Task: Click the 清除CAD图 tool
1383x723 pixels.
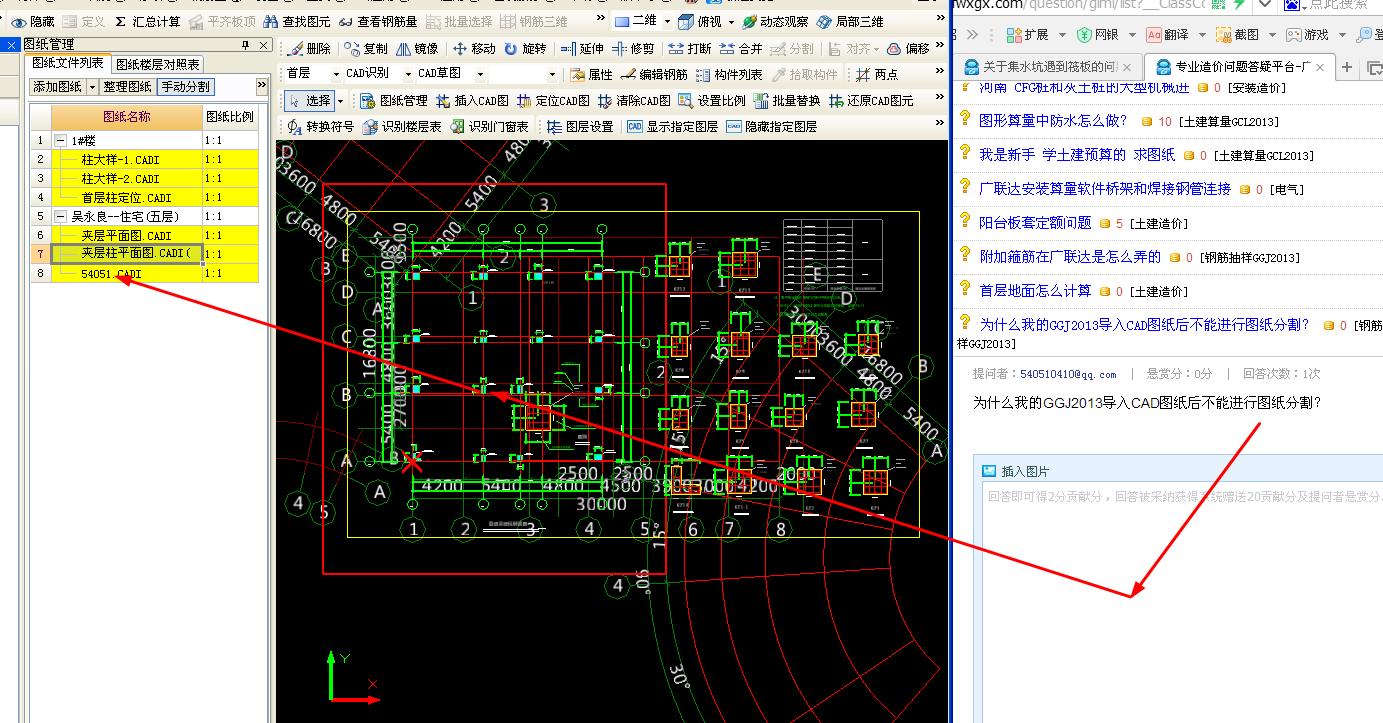Action: coord(634,100)
